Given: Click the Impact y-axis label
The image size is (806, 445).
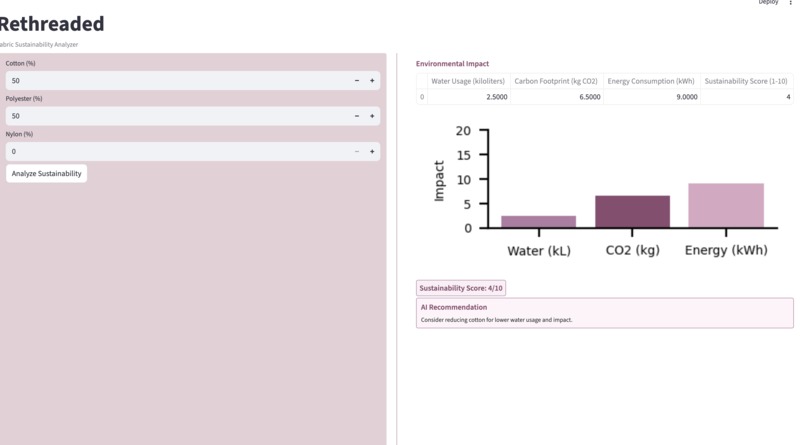Looking at the screenshot, I should (439, 181).
